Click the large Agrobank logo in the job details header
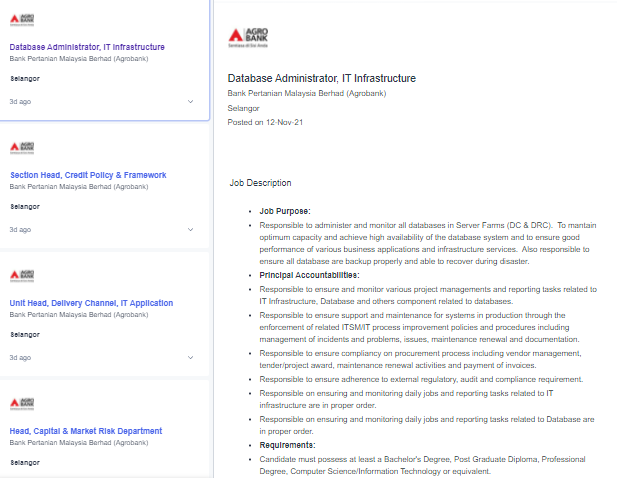The height and width of the screenshot is (478, 617). point(244,36)
